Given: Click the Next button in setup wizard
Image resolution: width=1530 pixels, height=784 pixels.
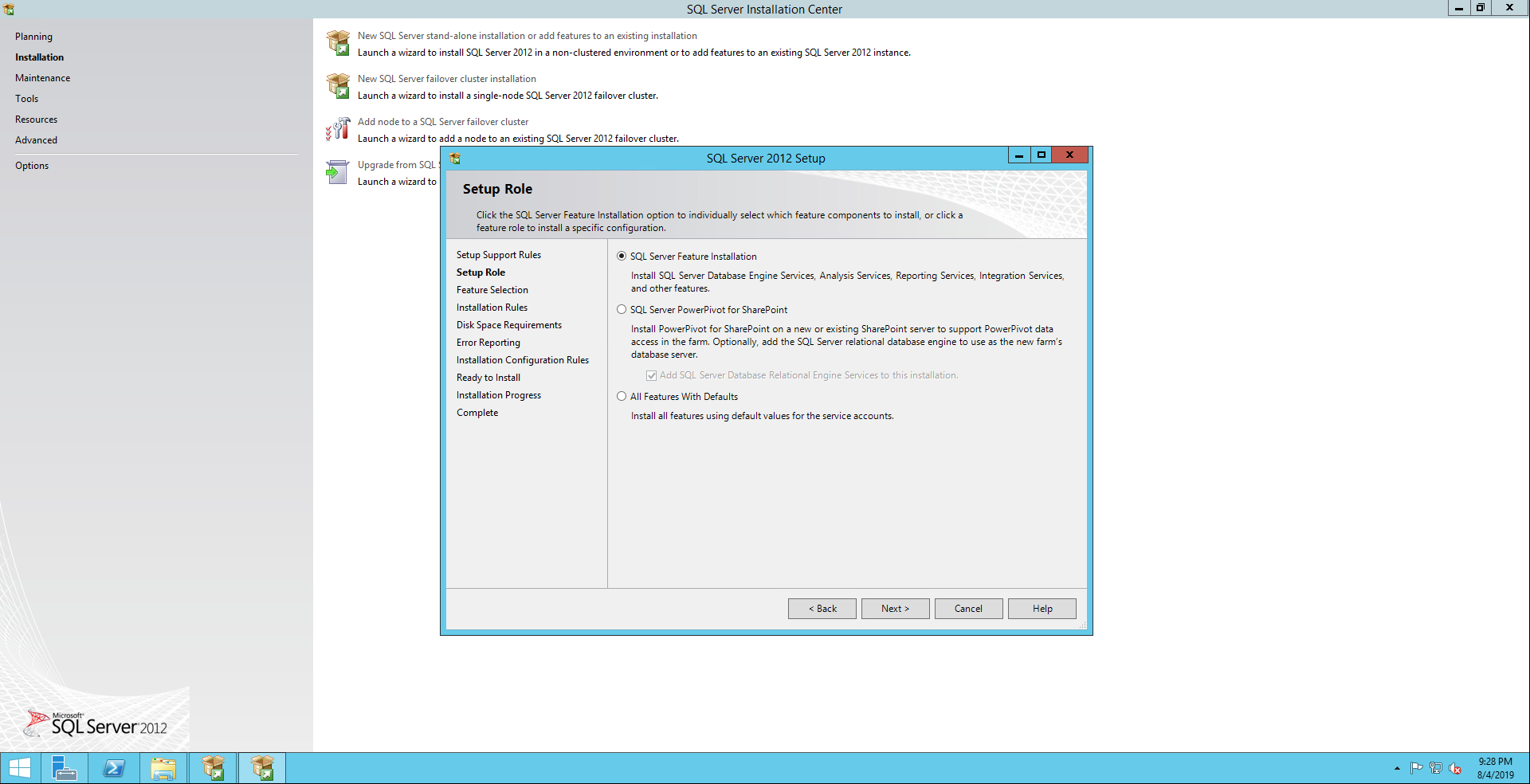Looking at the screenshot, I should tap(895, 609).
